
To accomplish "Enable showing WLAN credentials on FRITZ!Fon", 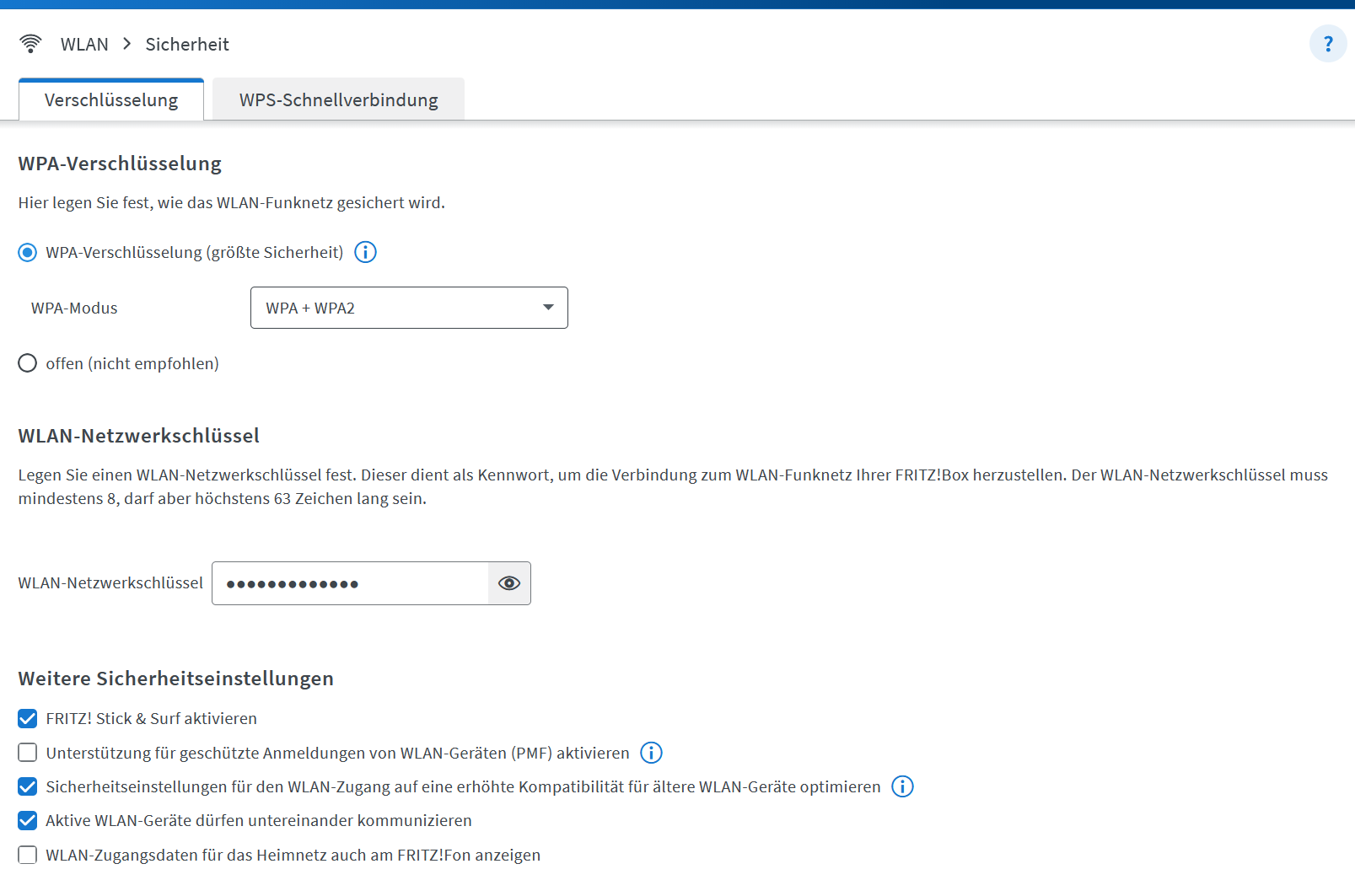I will click(x=28, y=855).
